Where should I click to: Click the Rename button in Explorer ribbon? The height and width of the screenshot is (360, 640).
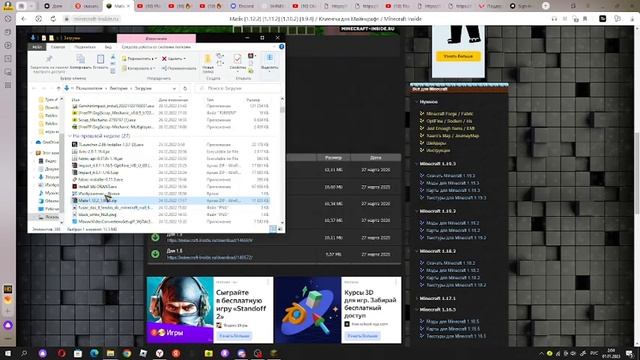click(179, 68)
